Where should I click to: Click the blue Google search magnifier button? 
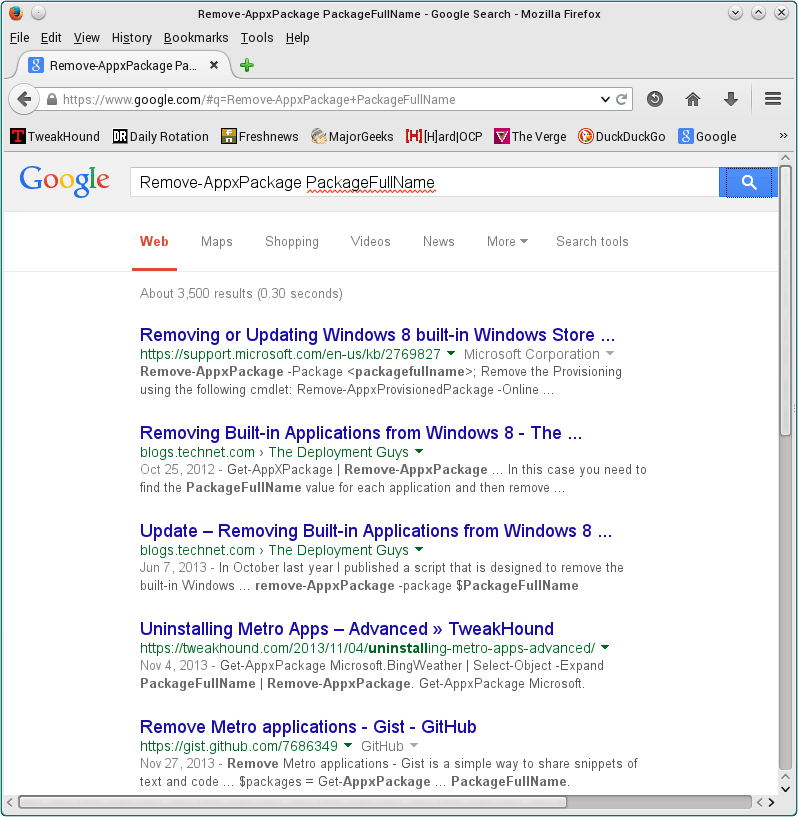[x=749, y=182]
